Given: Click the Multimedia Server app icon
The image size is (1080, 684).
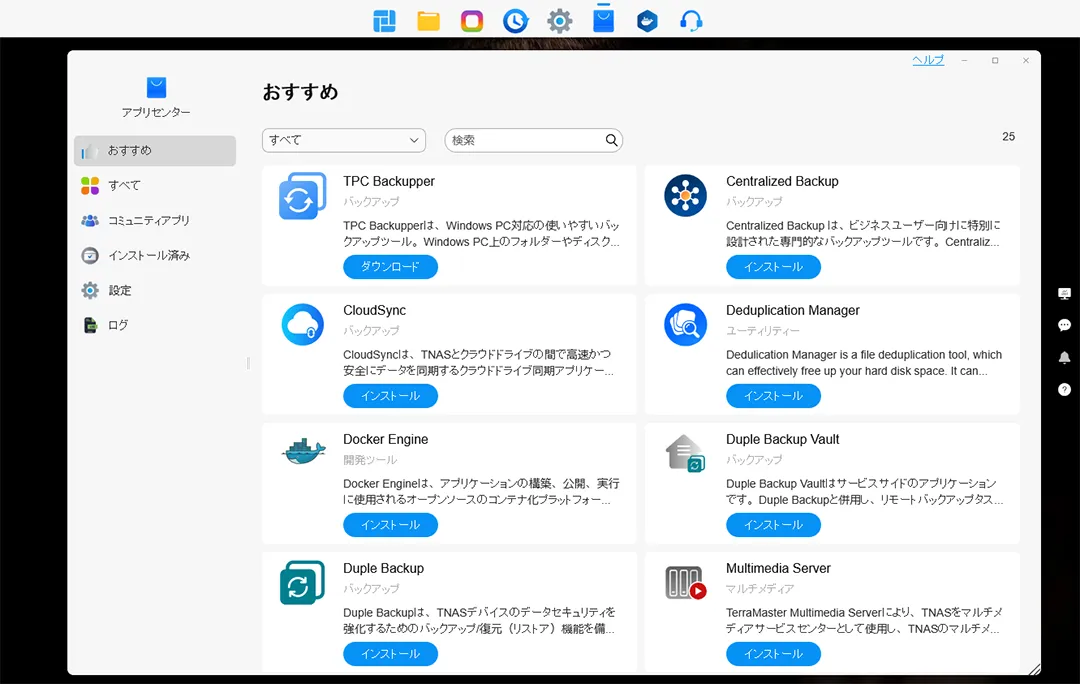Looking at the screenshot, I should coord(685,582).
